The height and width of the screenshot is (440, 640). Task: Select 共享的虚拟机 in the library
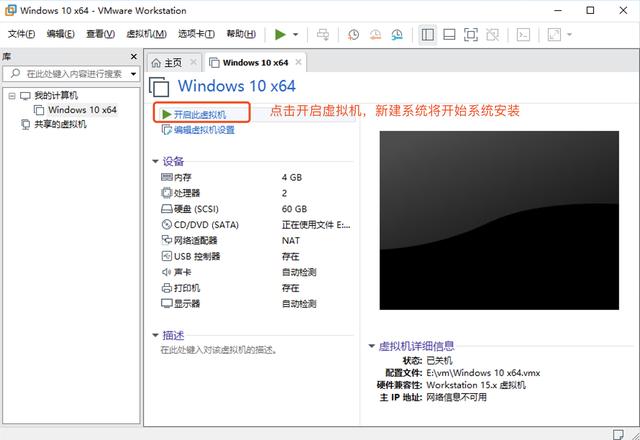tap(60, 124)
